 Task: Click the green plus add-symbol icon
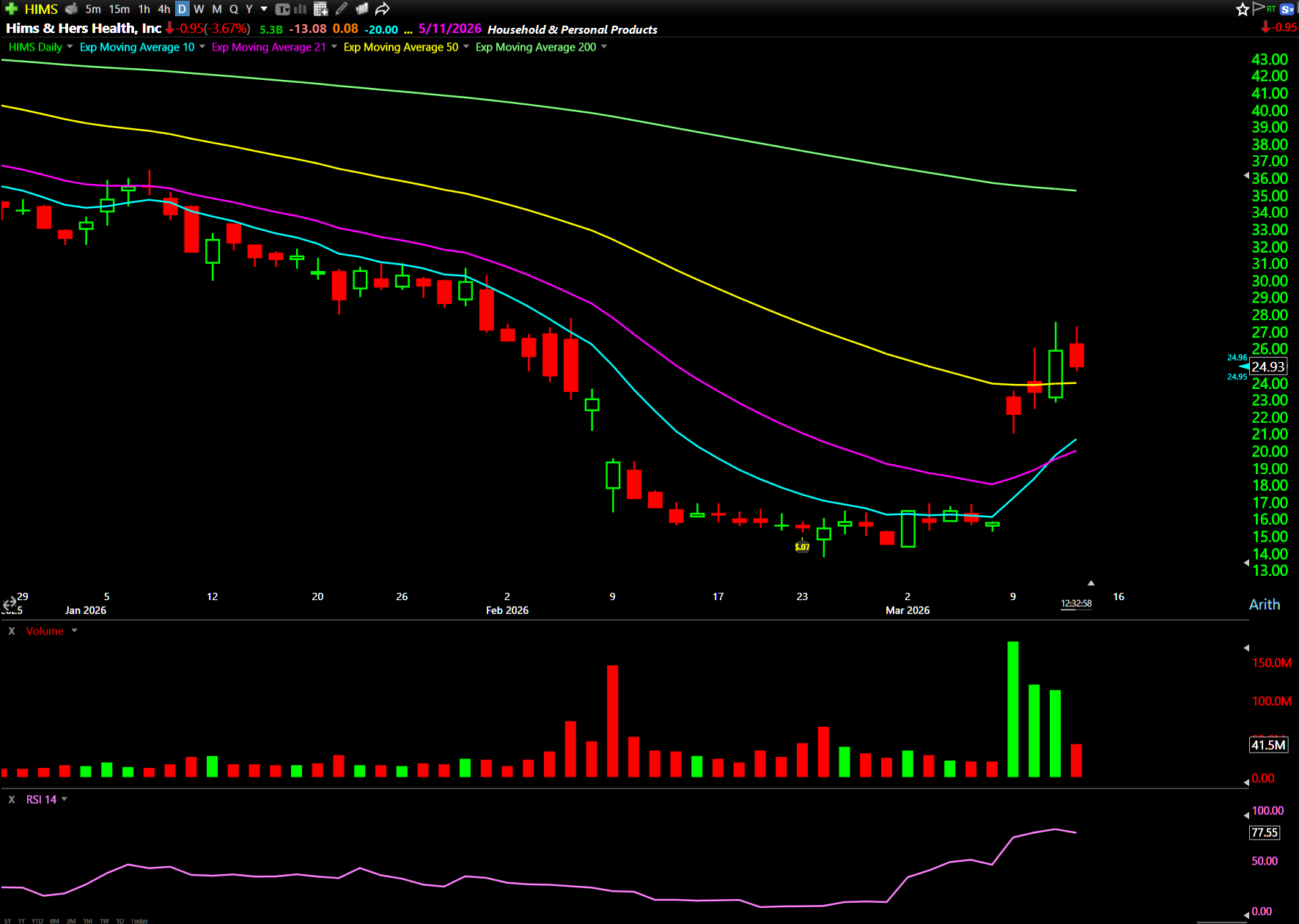(x=11, y=9)
